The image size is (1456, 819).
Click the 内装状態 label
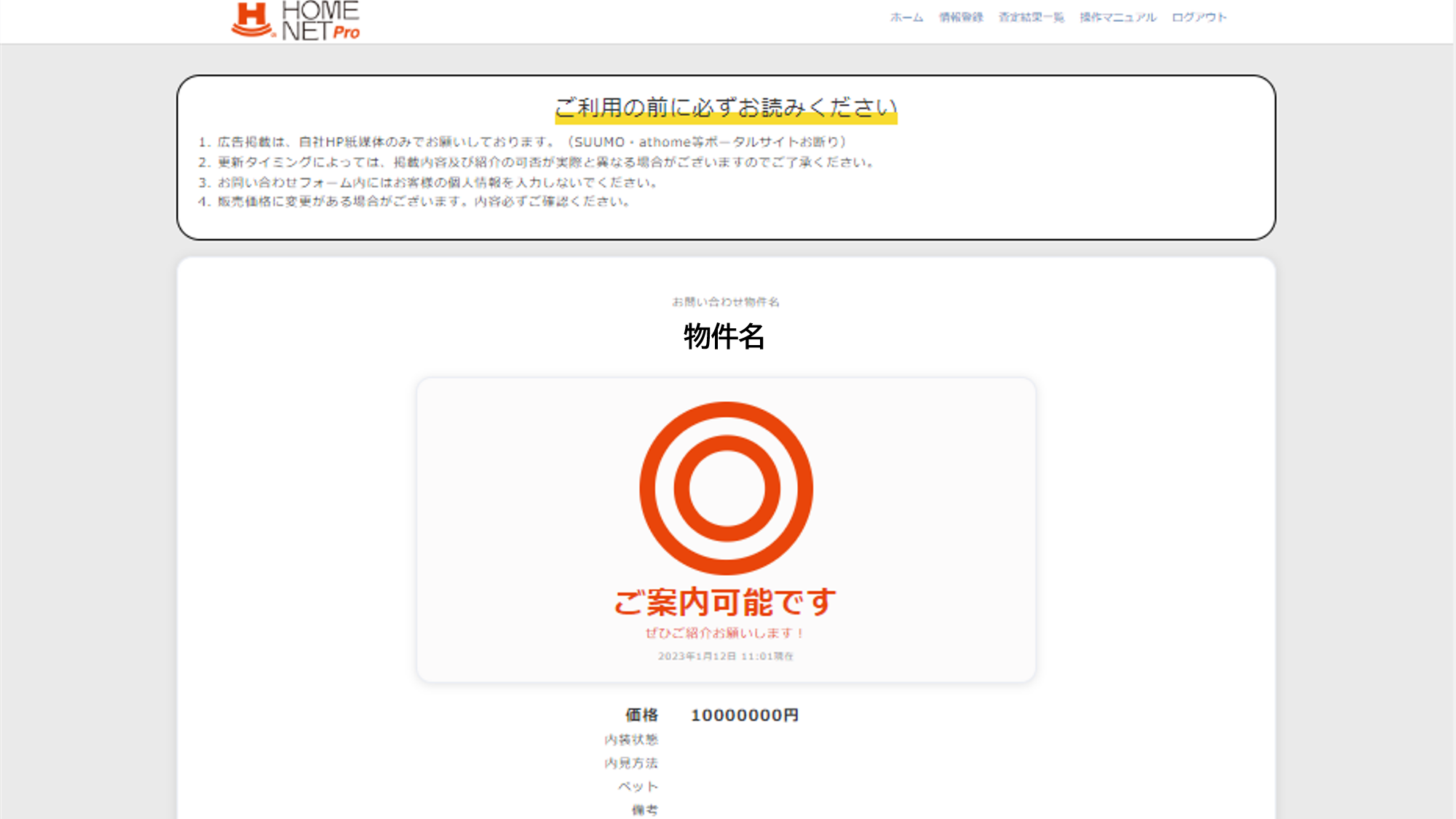coord(630,740)
